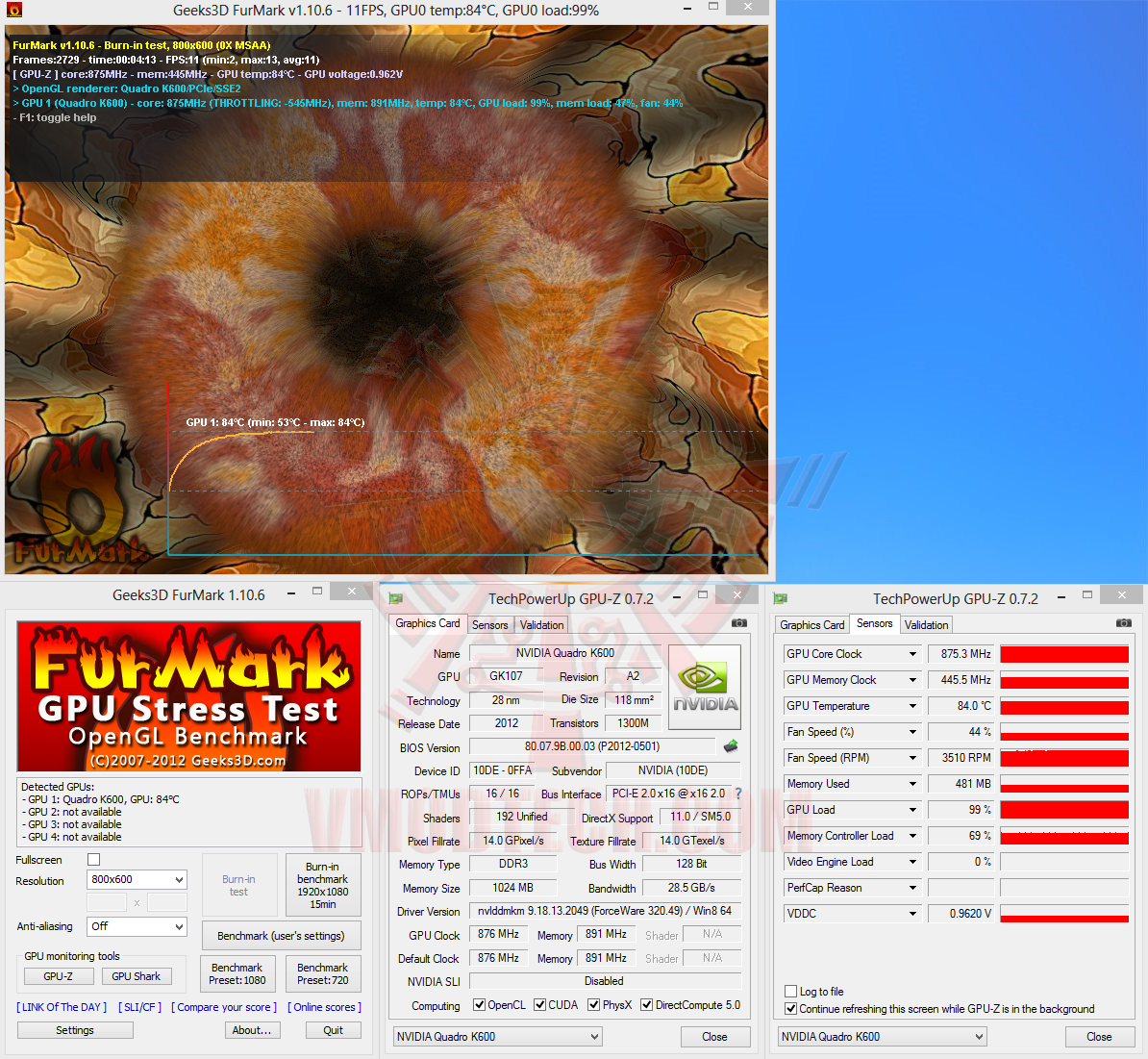Click the Driver Version value field
1148x1059 pixels.
(605, 911)
